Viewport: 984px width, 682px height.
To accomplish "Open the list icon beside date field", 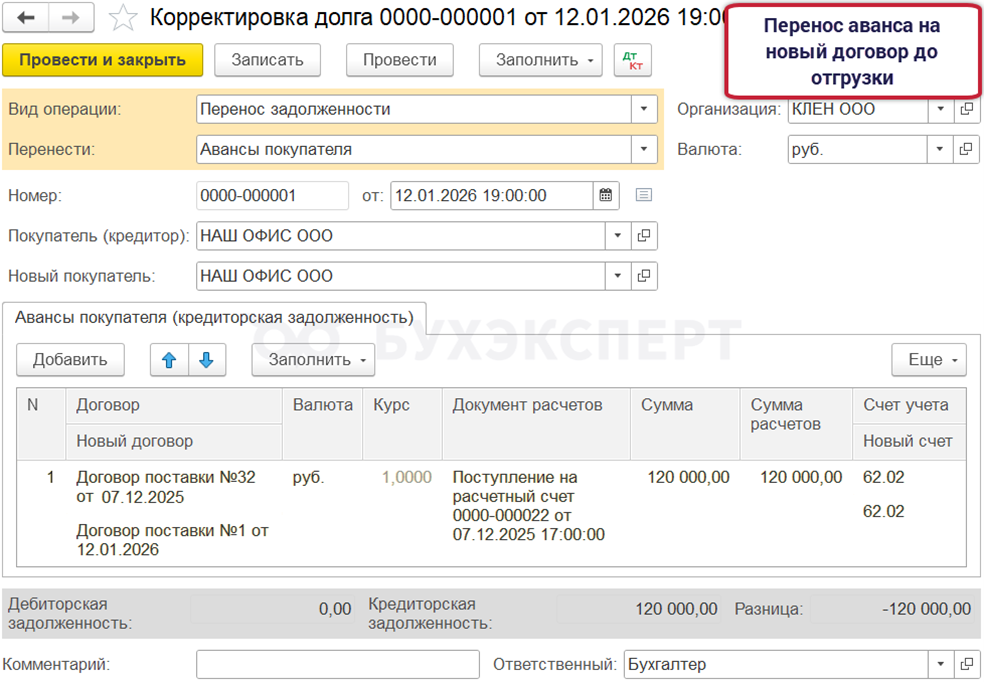I will pyautogui.click(x=643, y=195).
